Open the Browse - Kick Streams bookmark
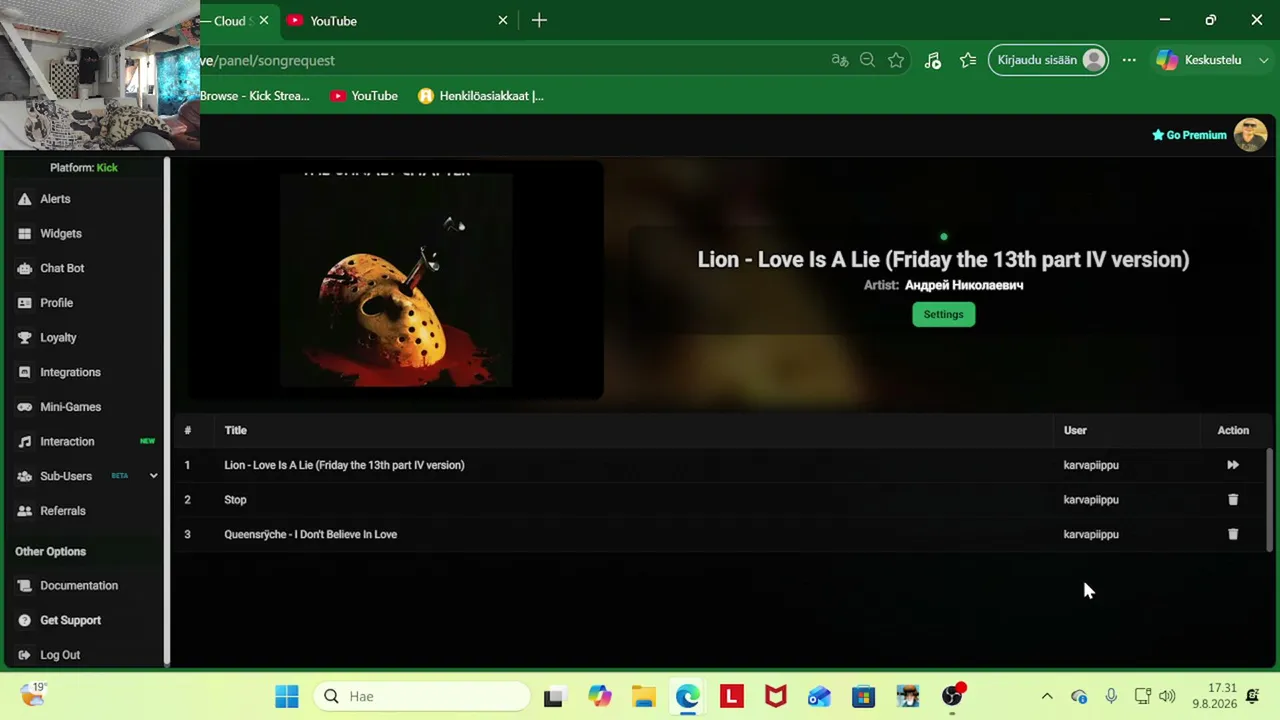This screenshot has width=1280, height=720. click(x=255, y=96)
